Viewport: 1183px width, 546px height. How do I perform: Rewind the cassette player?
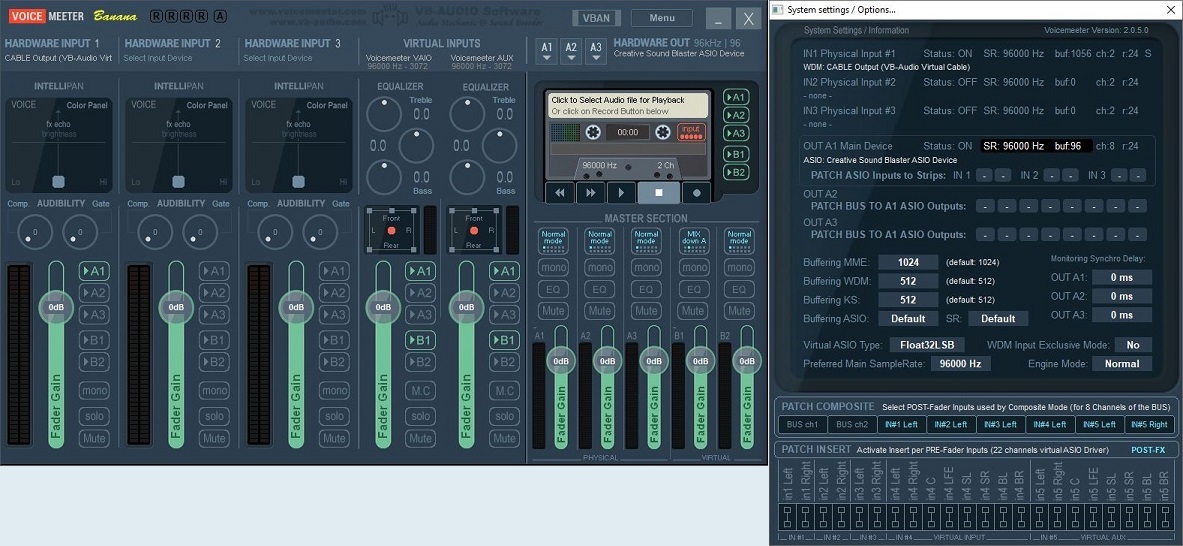(x=560, y=193)
